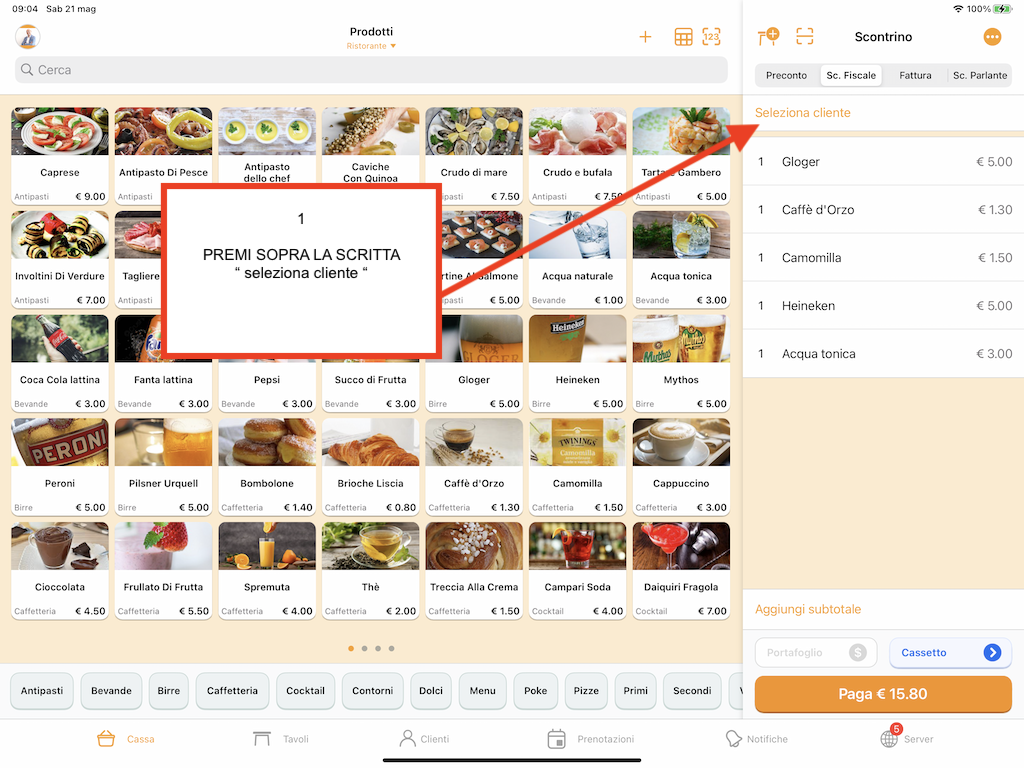Go to the last products page dot
1024x768 pixels.
click(391, 648)
